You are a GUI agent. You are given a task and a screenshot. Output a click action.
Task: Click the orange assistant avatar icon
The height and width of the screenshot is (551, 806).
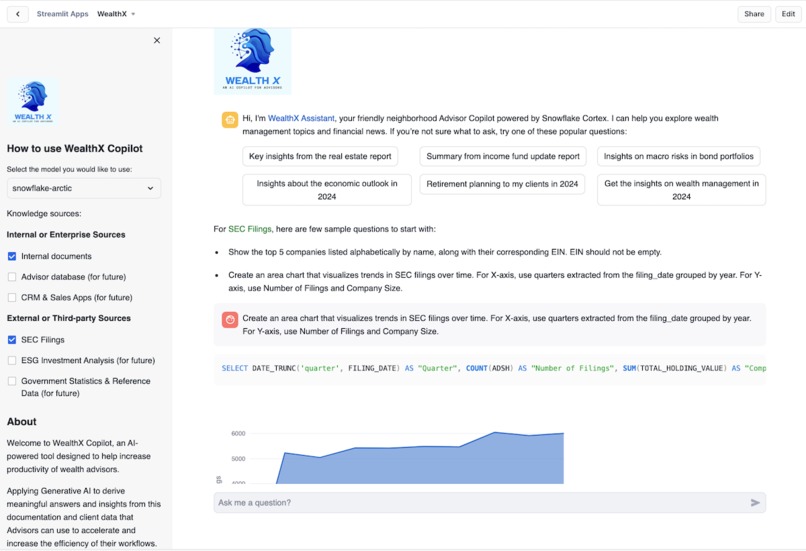pyautogui.click(x=230, y=120)
